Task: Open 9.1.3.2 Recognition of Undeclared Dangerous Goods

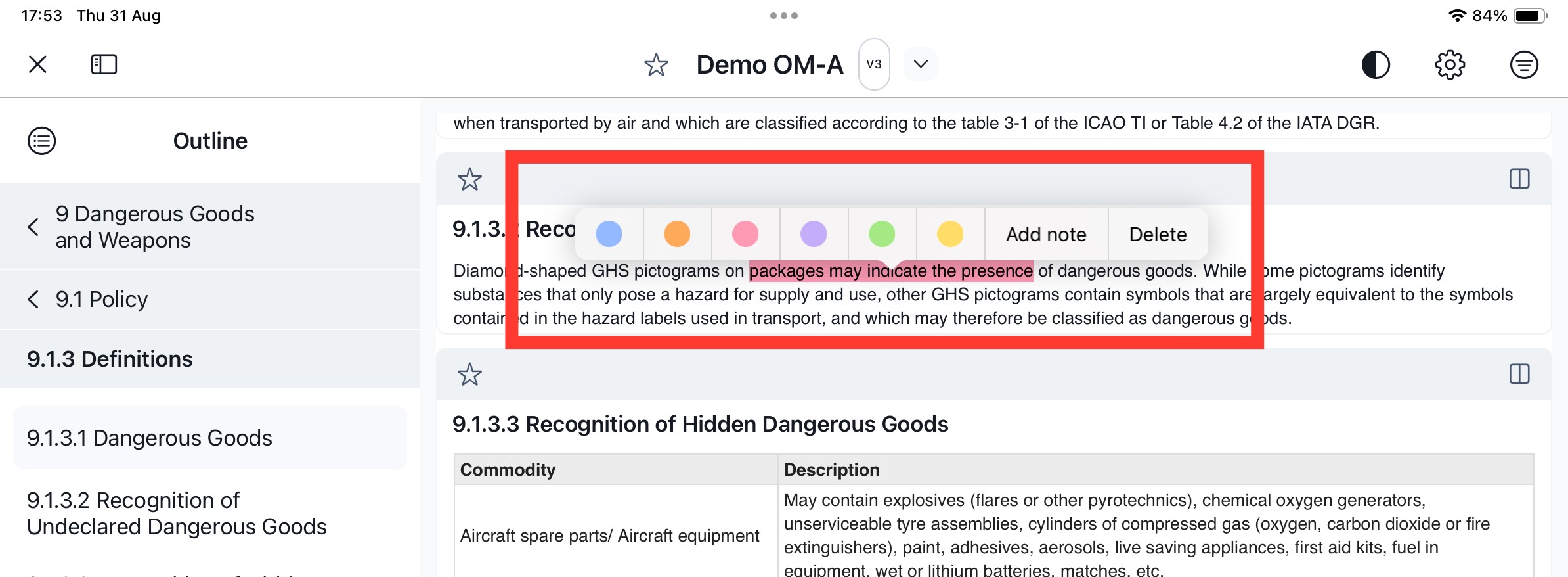Action: point(177,513)
